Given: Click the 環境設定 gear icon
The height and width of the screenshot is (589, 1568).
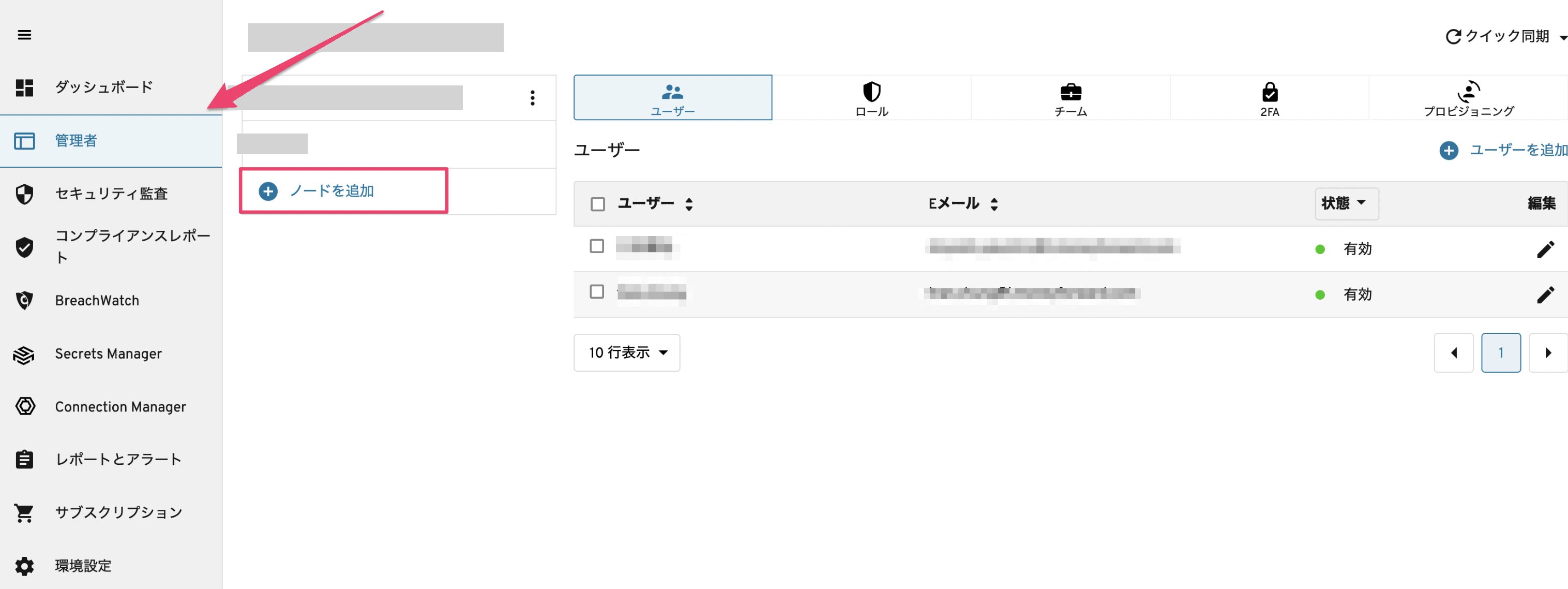Looking at the screenshot, I should pyautogui.click(x=24, y=566).
